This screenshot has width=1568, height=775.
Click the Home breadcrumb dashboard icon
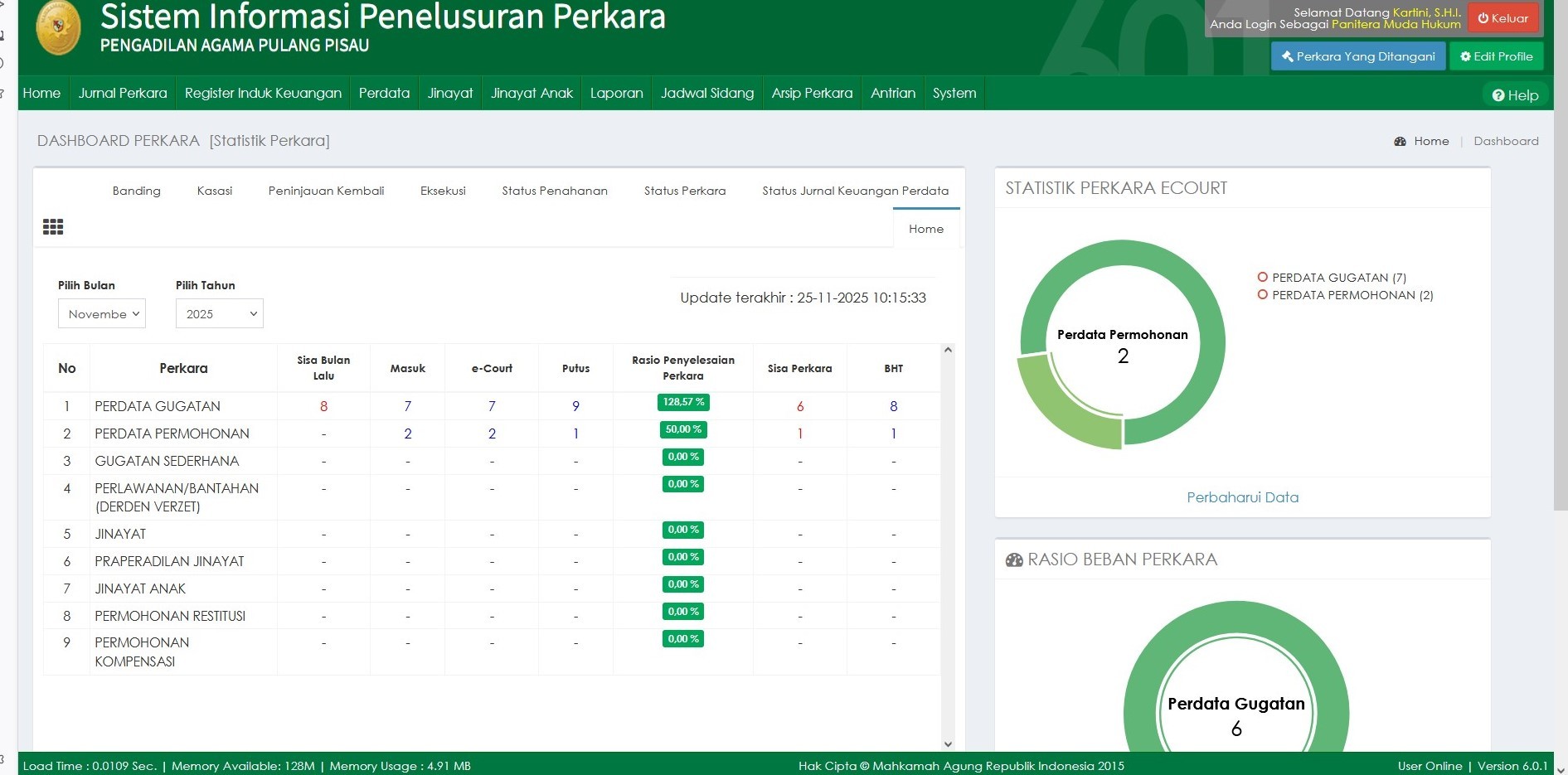[1400, 142]
